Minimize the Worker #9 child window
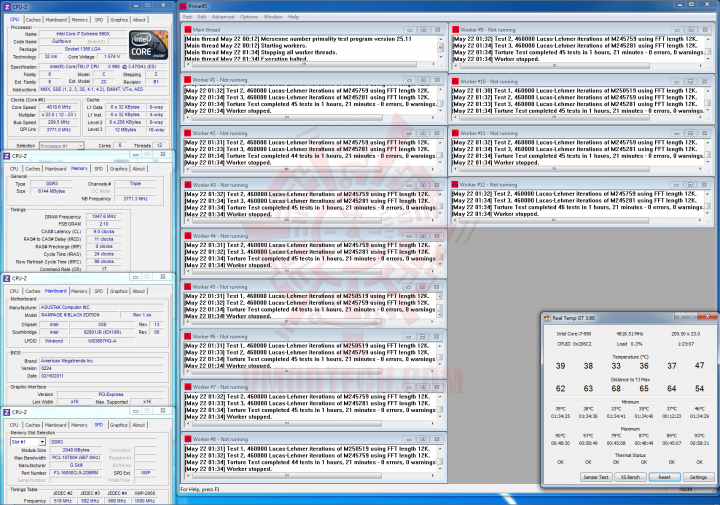 click(676, 30)
